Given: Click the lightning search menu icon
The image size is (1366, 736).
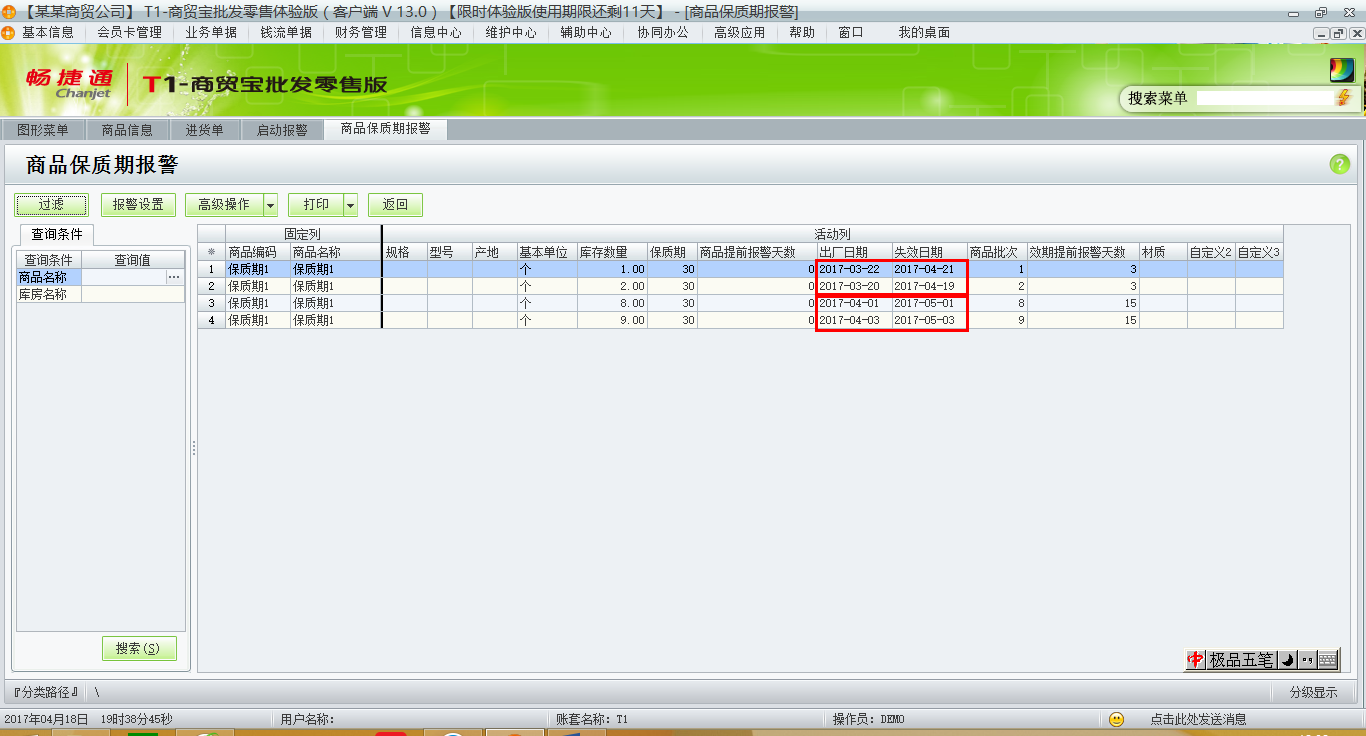Looking at the screenshot, I should point(1343,98).
